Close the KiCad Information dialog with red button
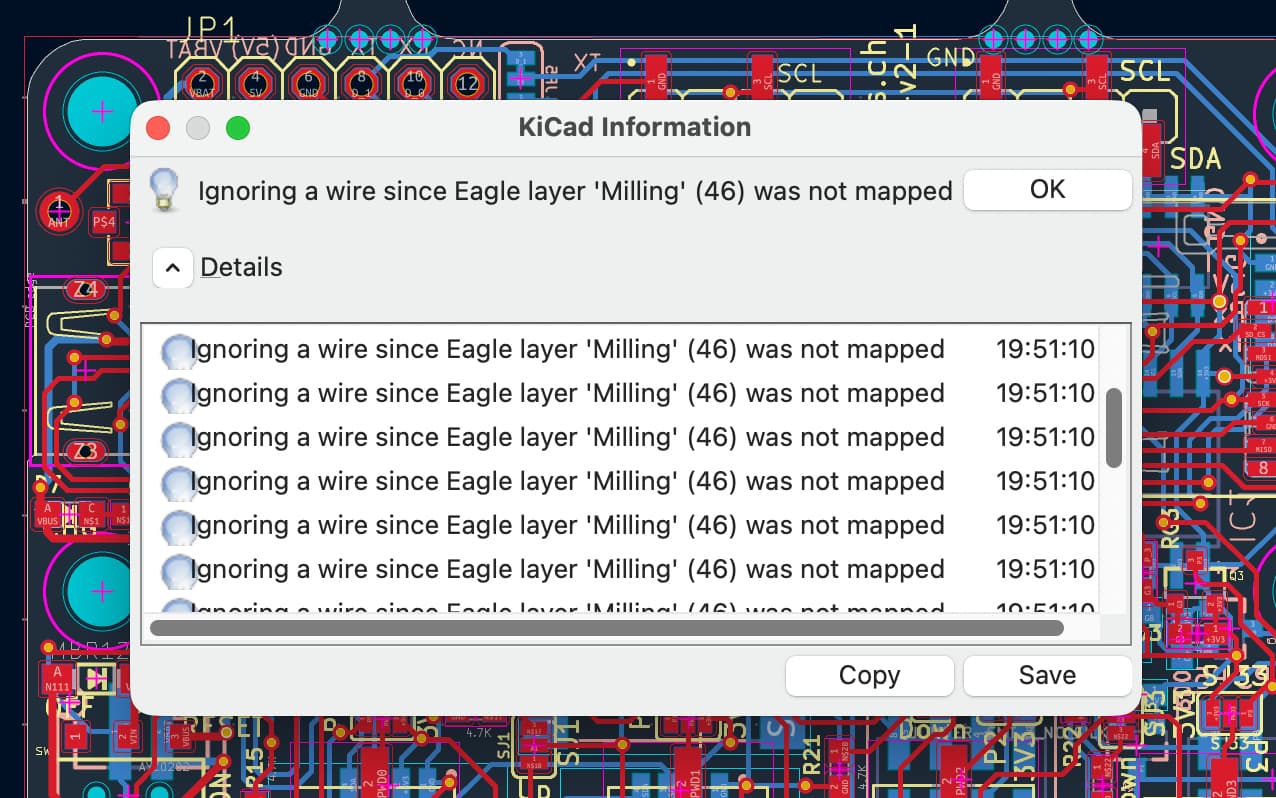 point(158,128)
